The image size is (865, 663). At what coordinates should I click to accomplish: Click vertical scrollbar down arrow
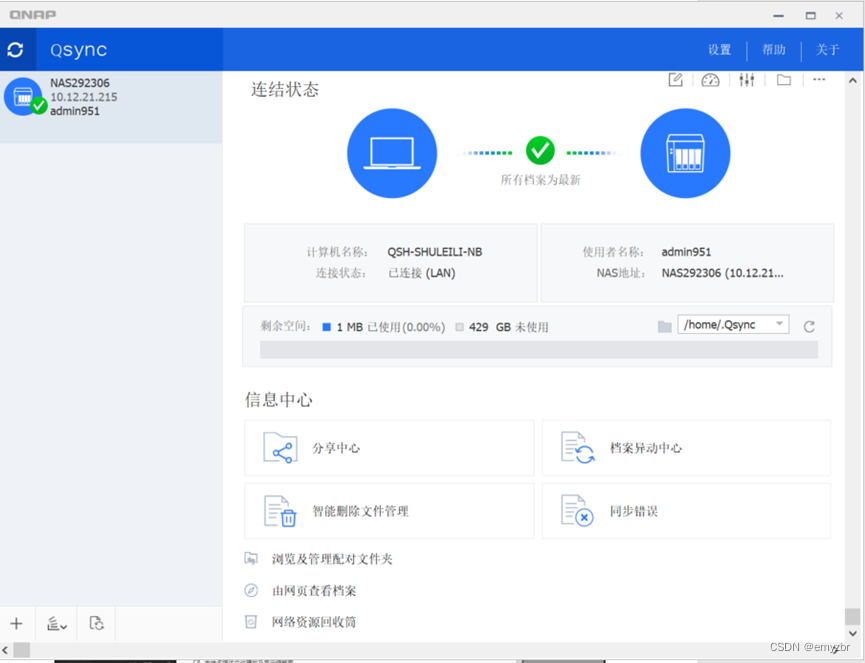[x=853, y=633]
